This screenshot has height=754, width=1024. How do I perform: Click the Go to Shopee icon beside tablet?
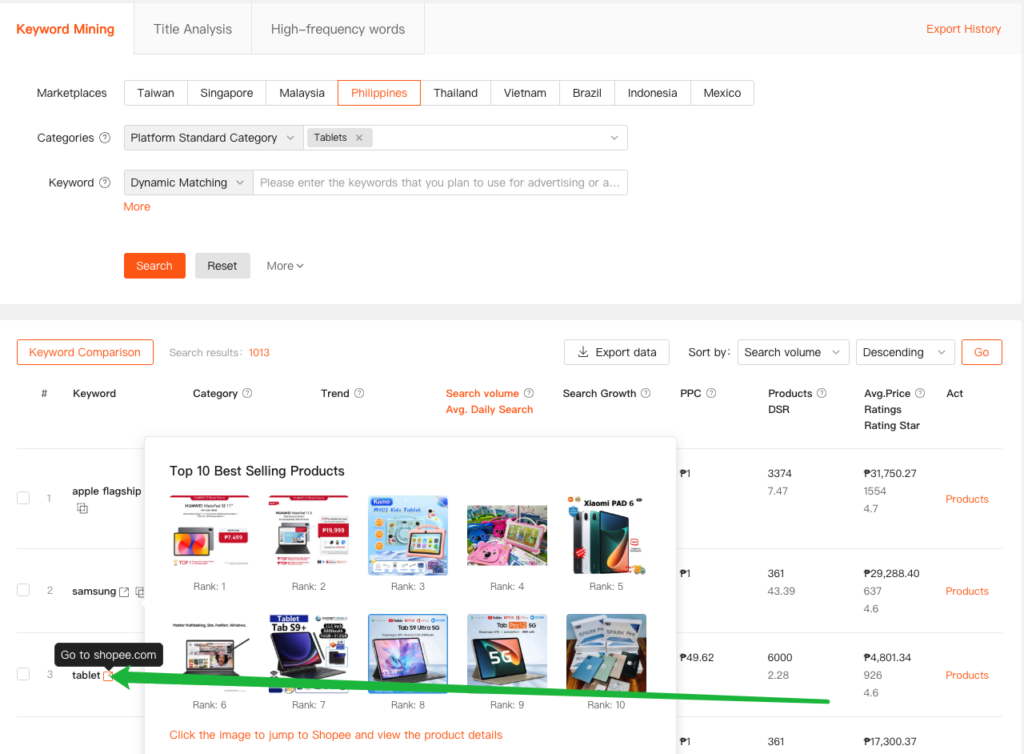[x=109, y=677]
